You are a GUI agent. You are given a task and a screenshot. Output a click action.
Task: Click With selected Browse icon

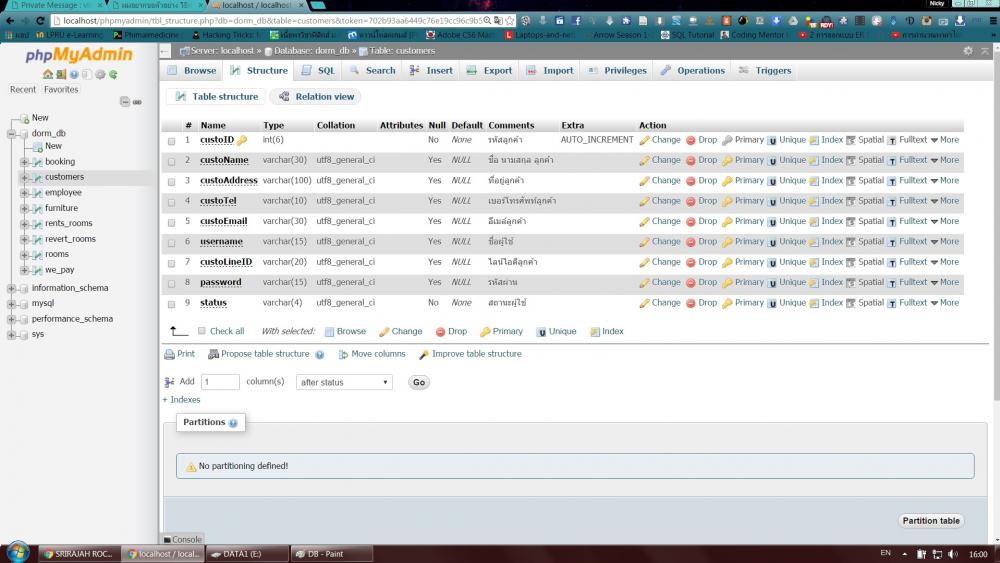tap(330, 332)
